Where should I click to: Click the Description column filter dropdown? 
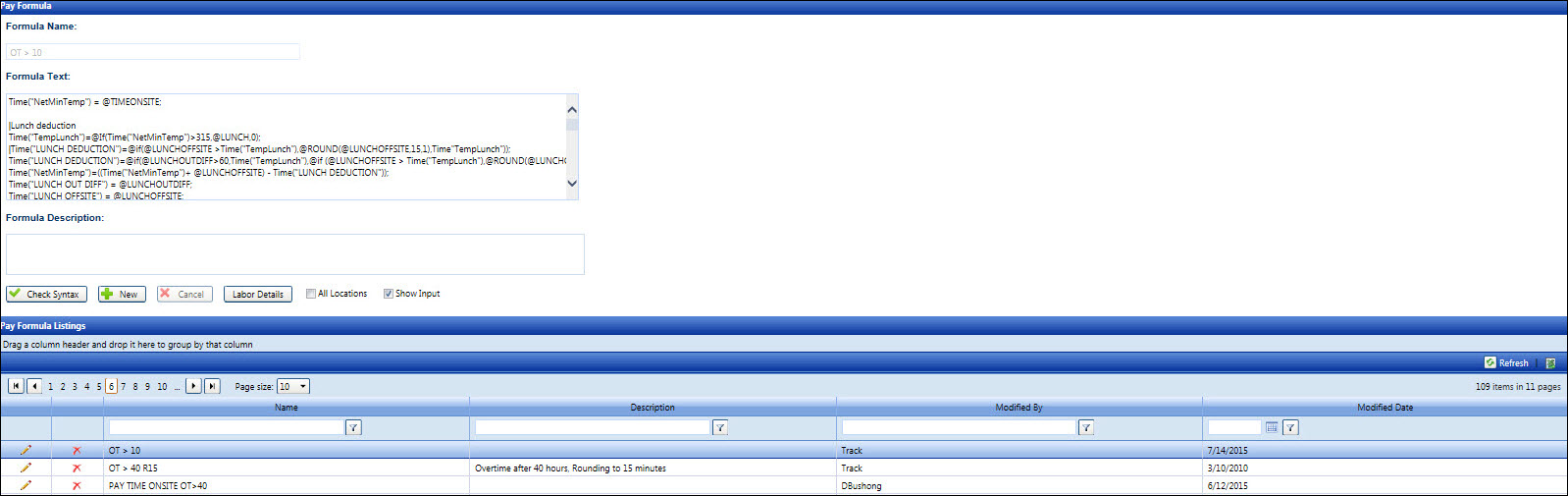(x=720, y=427)
